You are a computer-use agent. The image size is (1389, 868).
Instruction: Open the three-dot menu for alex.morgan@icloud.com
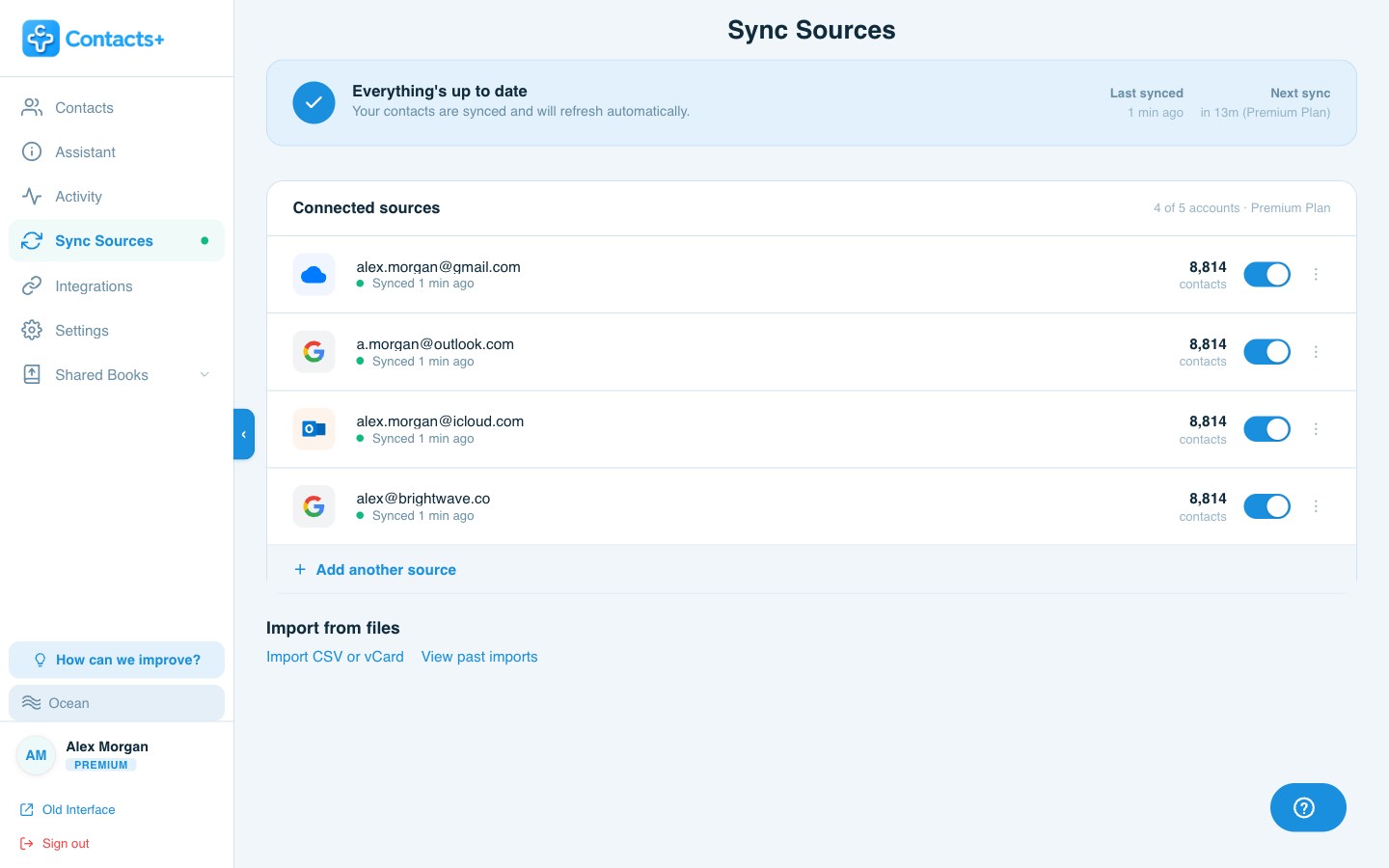coord(1316,429)
